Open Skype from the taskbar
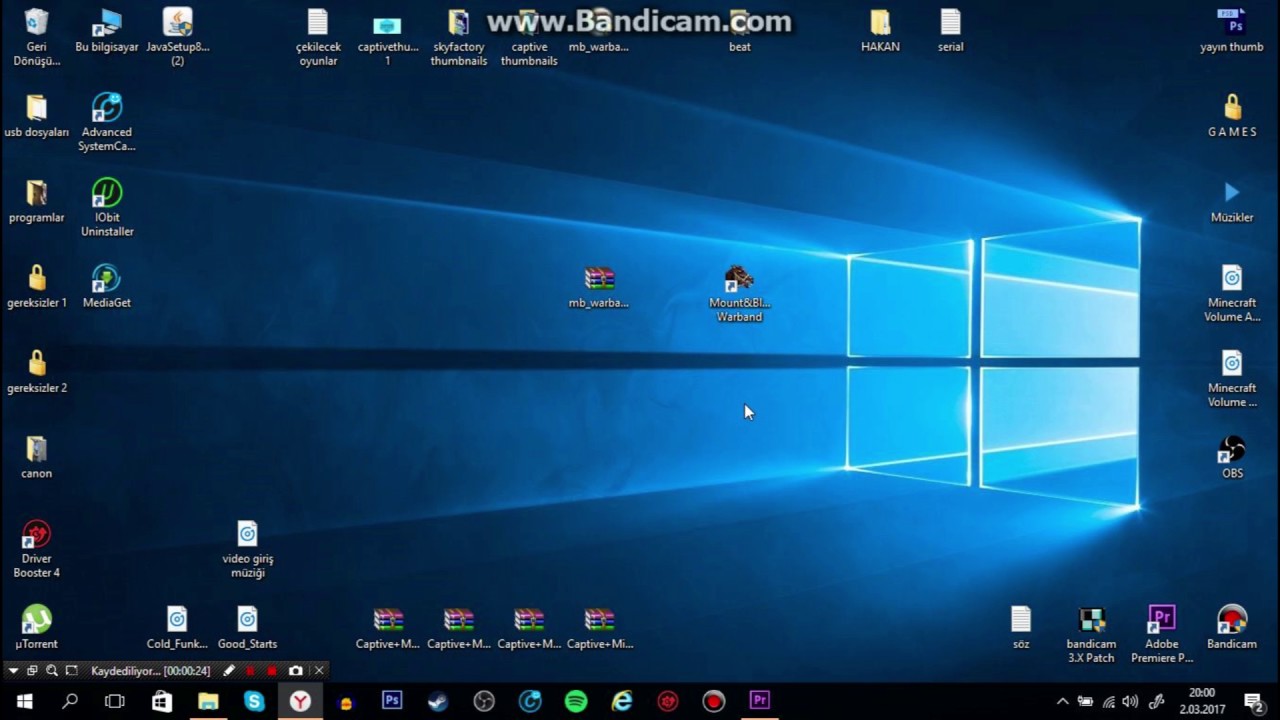 tap(253, 701)
